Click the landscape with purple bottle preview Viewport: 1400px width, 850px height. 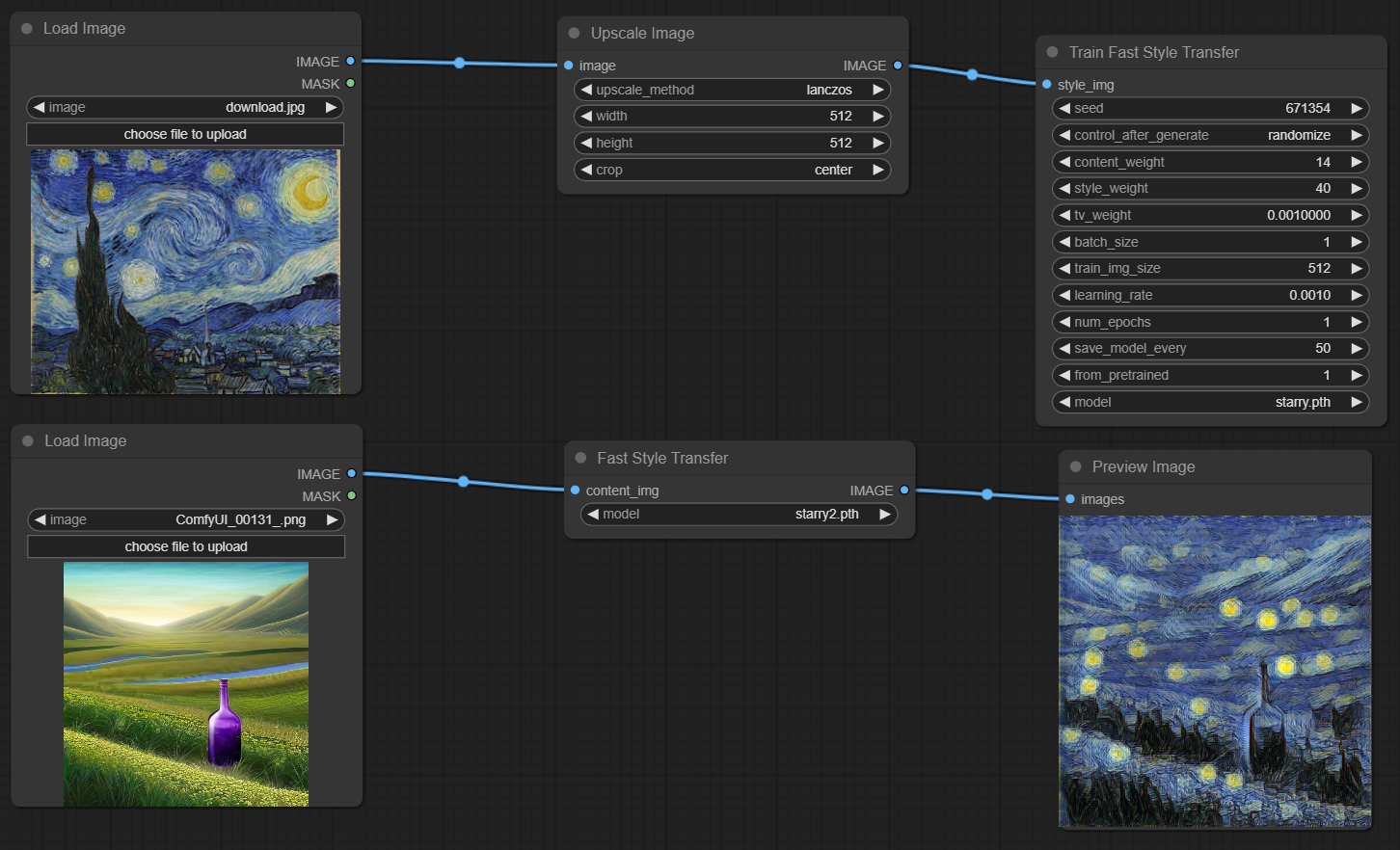[186, 684]
